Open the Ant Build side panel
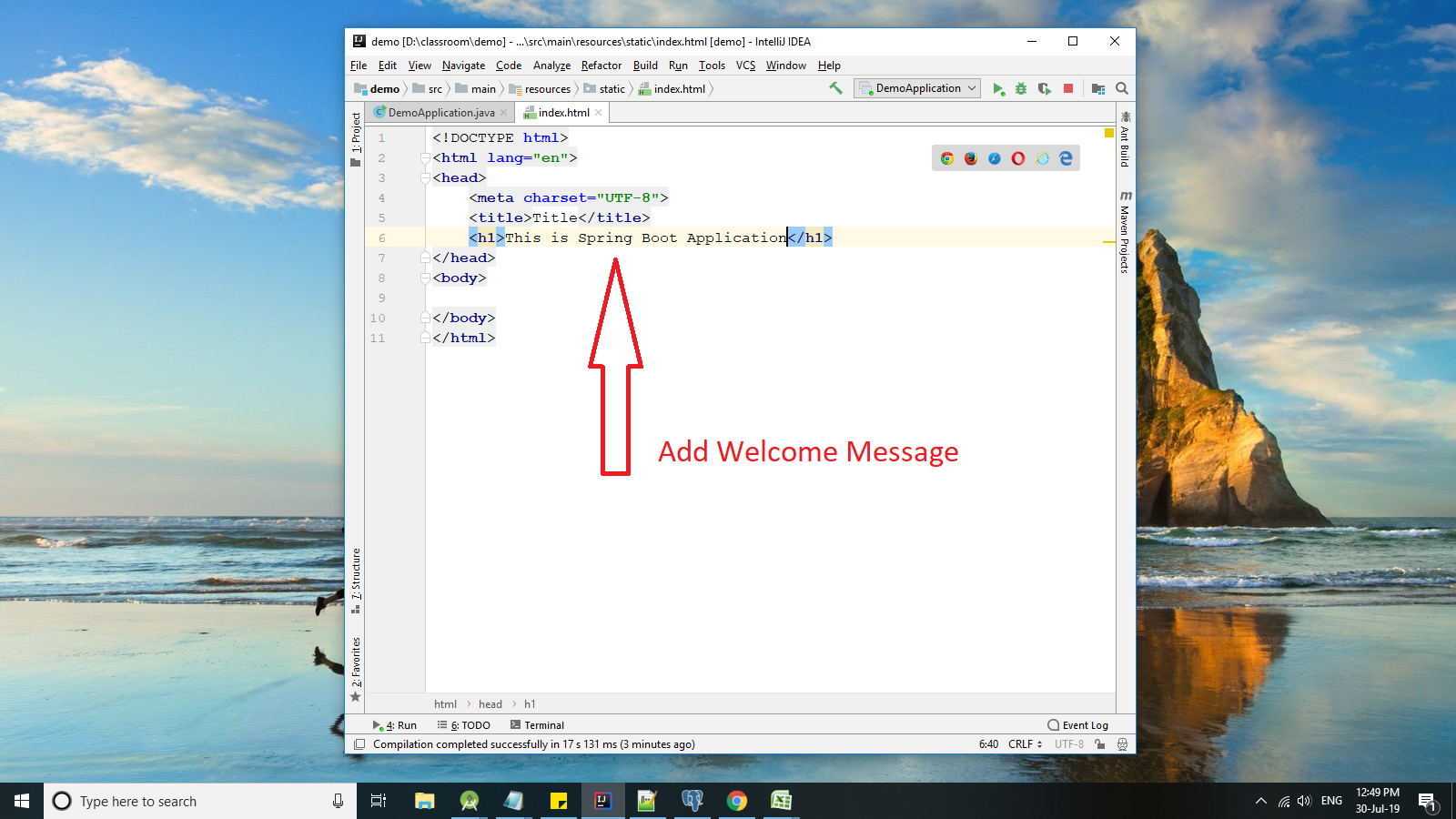This screenshot has height=819, width=1456. pyautogui.click(x=1126, y=139)
